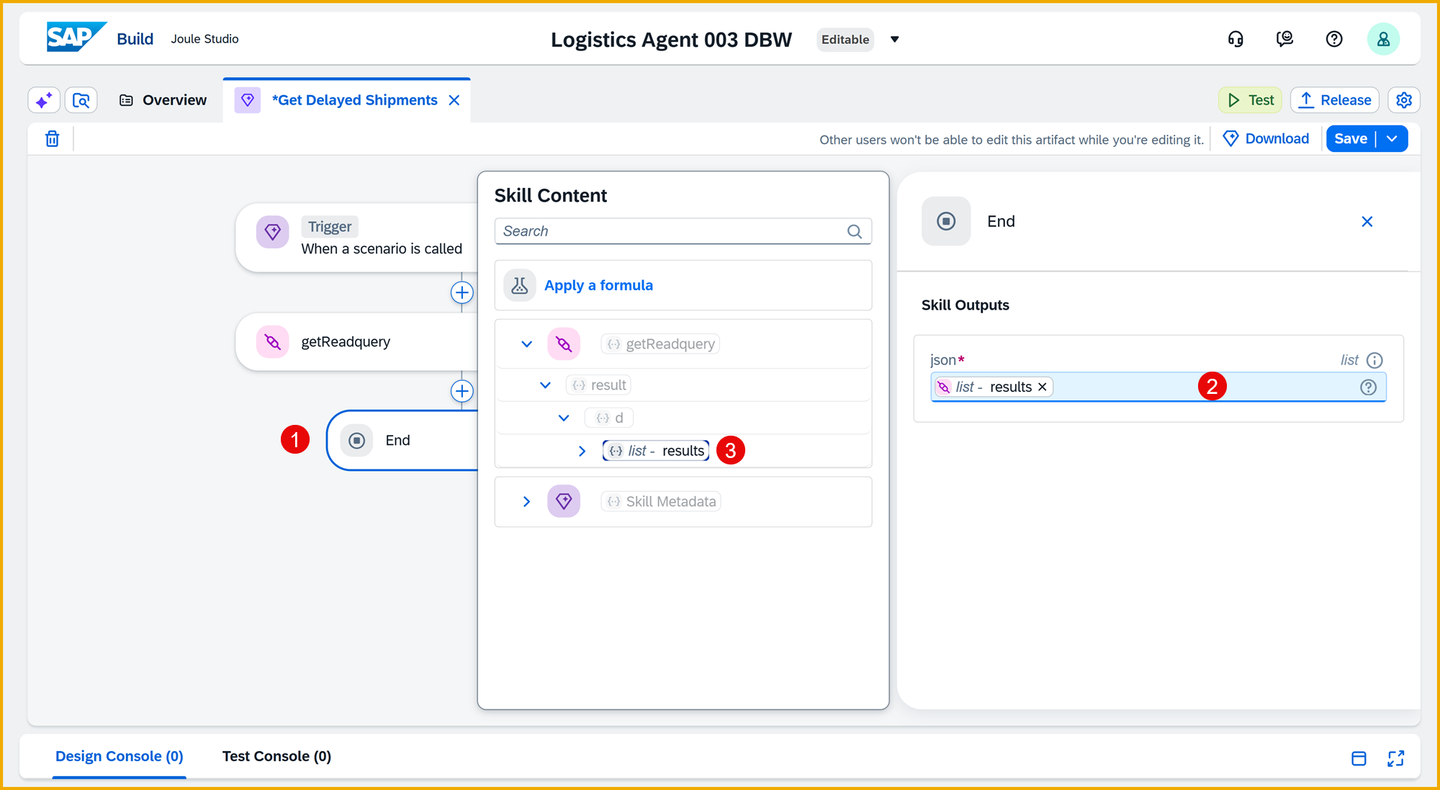Switch to the Overview tab
The width and height of the screenshot is (1440, 790).
(x=163, y=100)
